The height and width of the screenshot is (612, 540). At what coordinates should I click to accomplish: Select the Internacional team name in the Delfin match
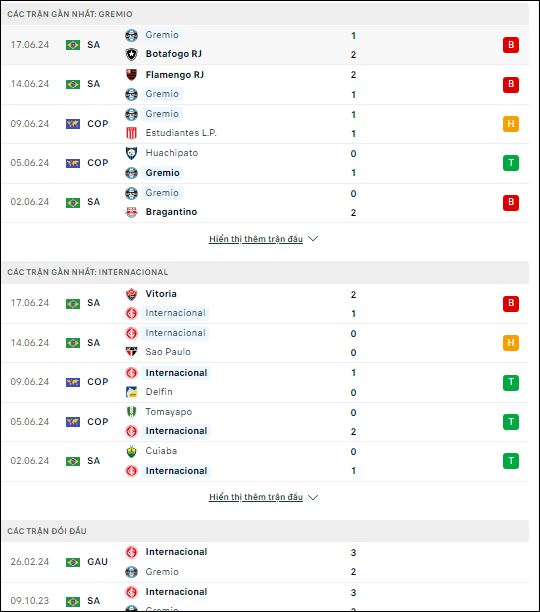point(176,373)
